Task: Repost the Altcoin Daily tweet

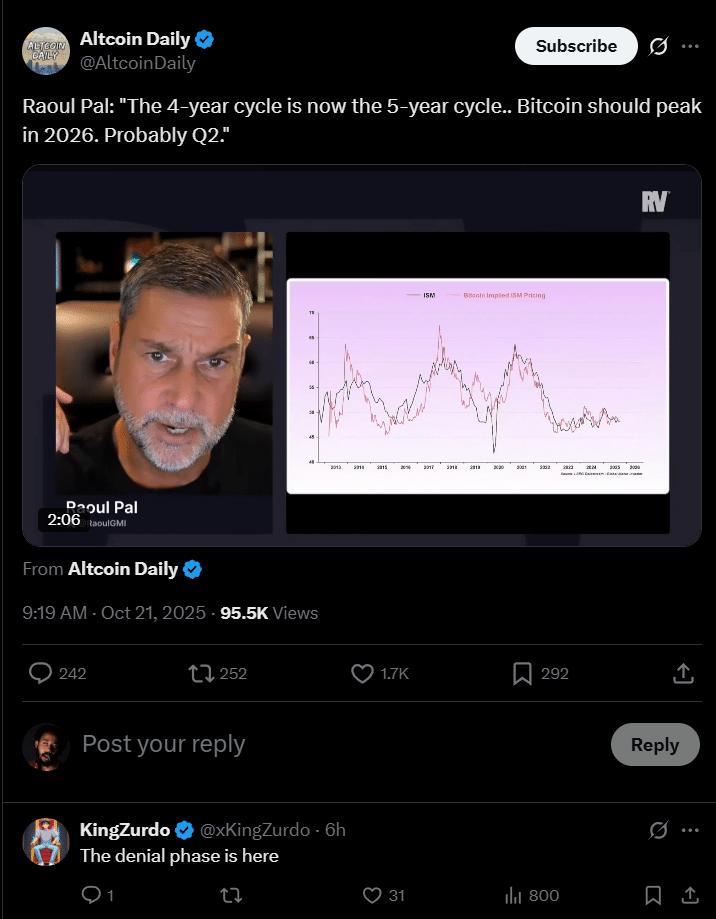Action: click(x=202, y=674)
